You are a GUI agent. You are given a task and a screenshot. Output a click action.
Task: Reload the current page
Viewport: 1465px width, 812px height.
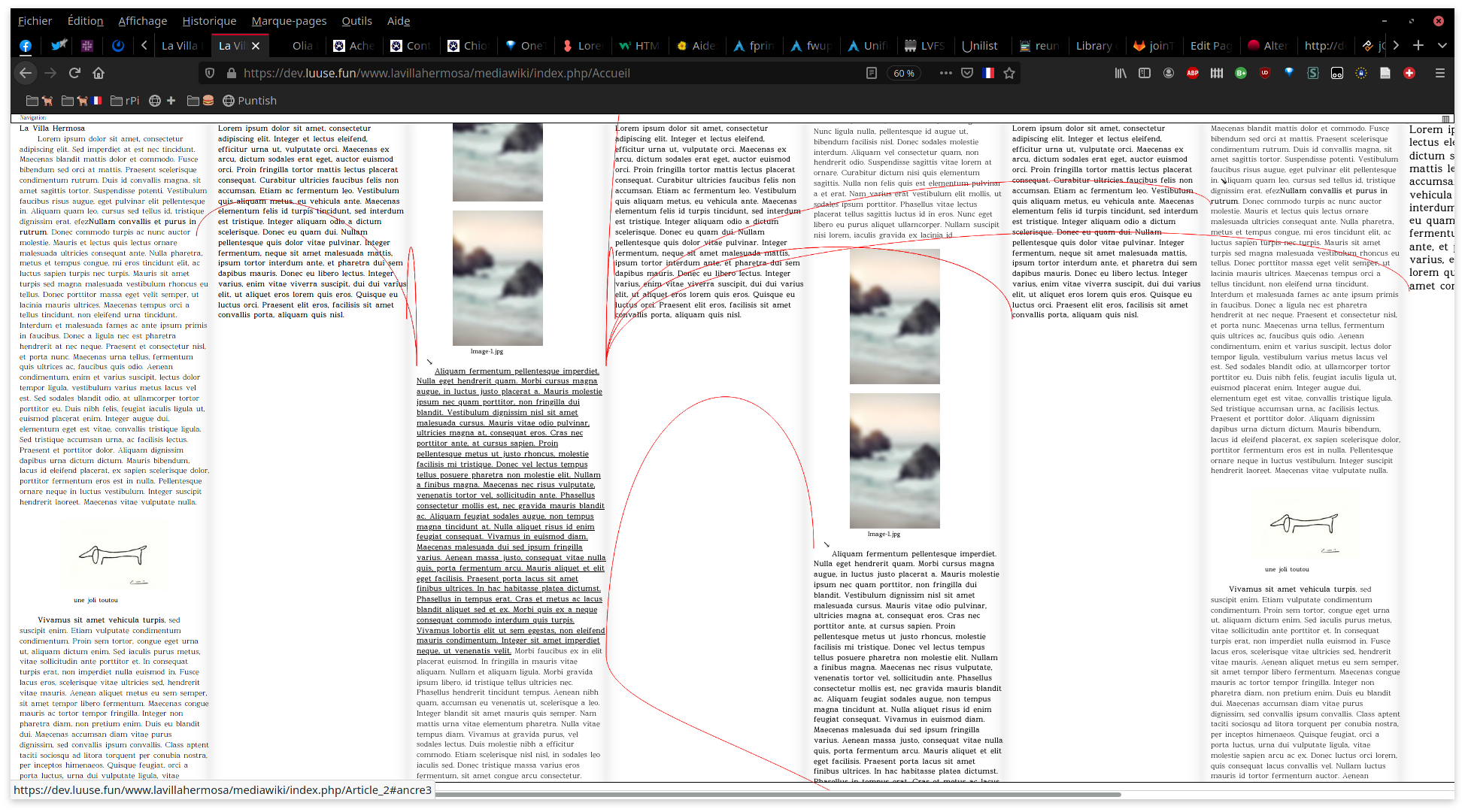pyautogui.click(x=74, y=73)
